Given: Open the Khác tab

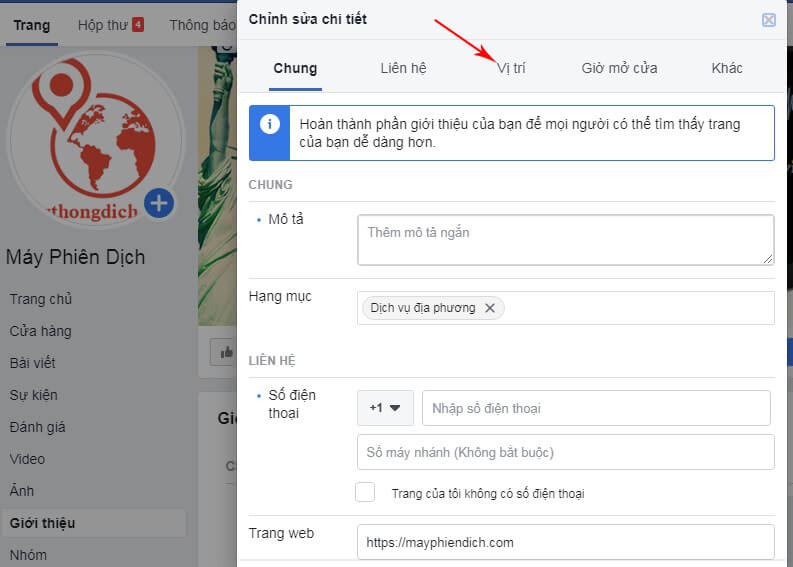Looking at the screenshot, I should pyautogui.click(x=727, y=68).
